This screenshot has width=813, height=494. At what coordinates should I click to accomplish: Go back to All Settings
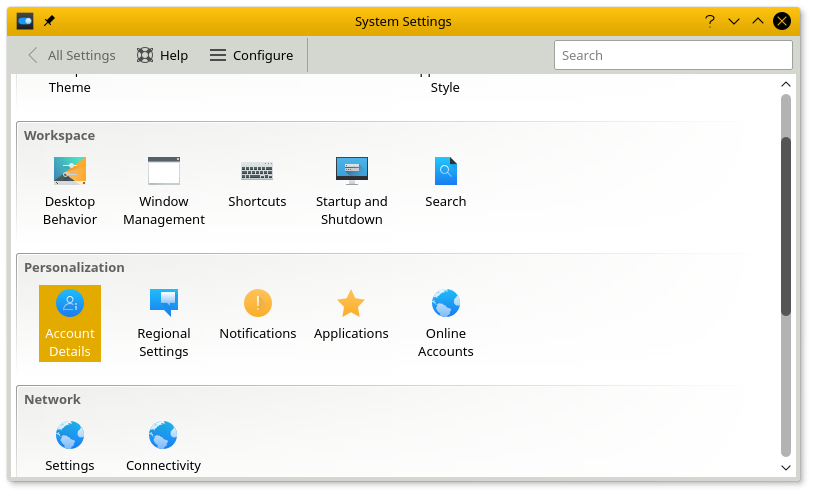coord(71,55)
